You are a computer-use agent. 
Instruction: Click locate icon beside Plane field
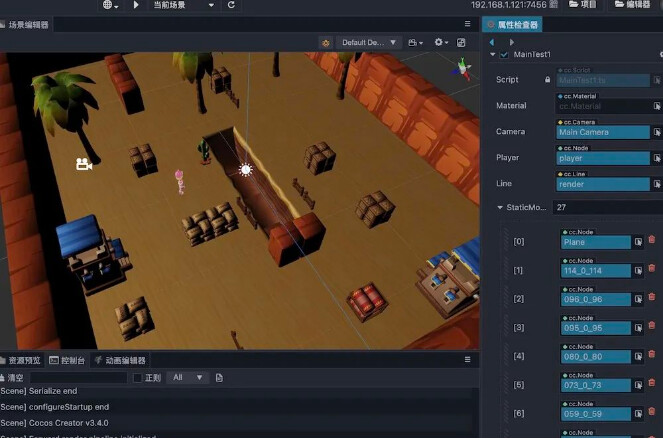point(638,242)
